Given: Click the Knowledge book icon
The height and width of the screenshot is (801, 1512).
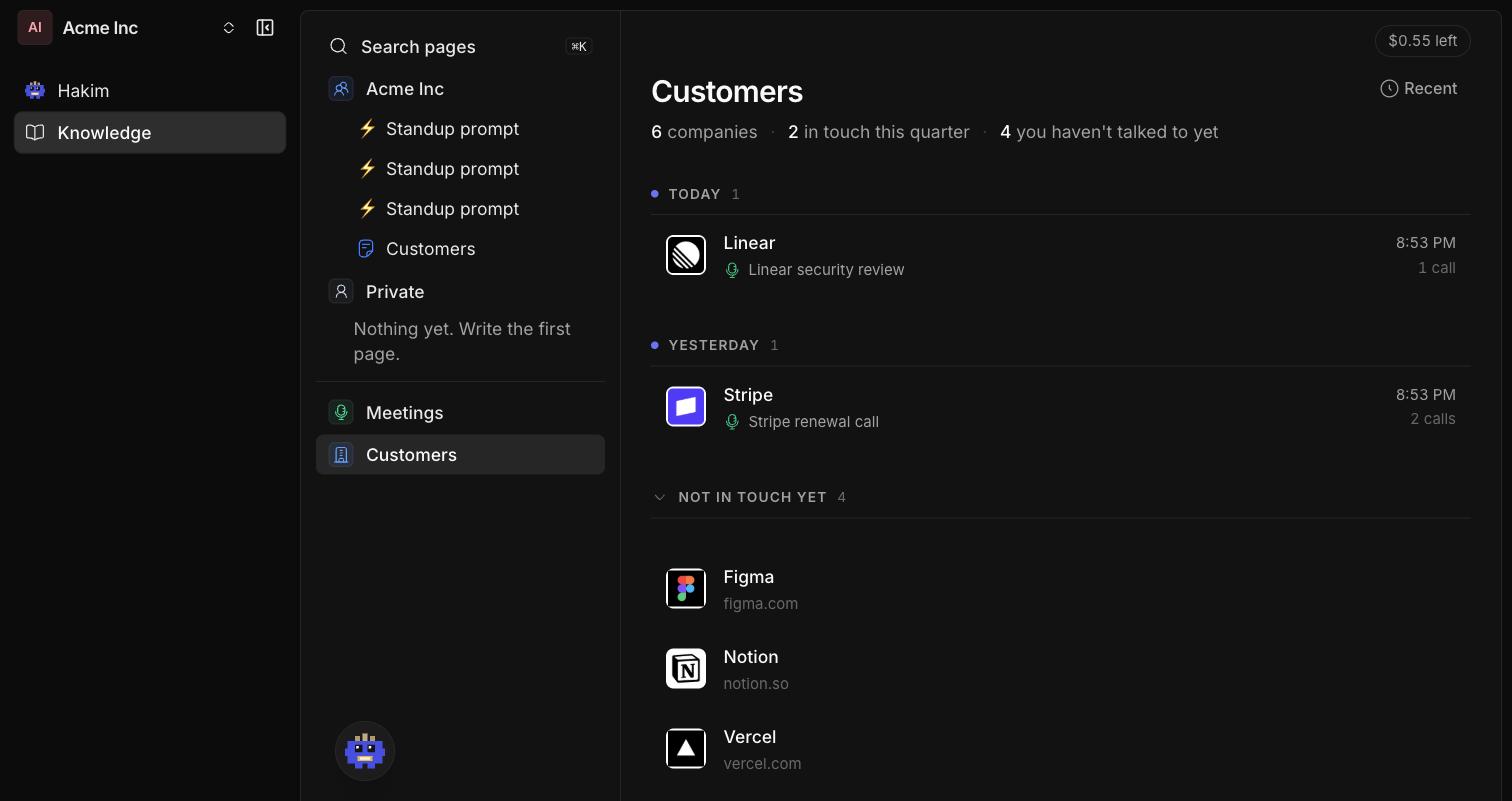Looking at the screenshot, I should [x=35, y=133].
